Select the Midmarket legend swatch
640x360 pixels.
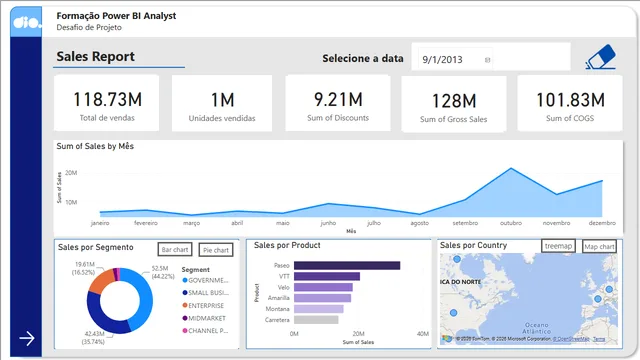pyautogui.click(x=184, y=318)
